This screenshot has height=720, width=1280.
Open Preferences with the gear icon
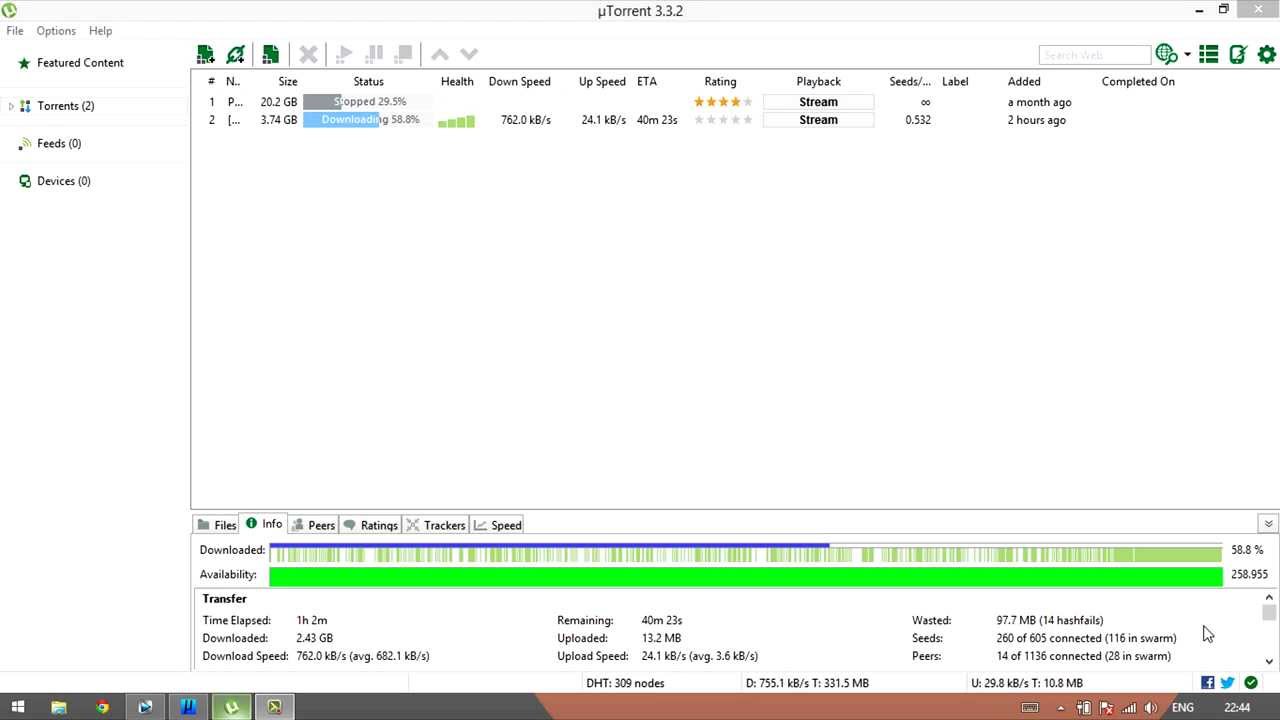[x=1266, y=55]
